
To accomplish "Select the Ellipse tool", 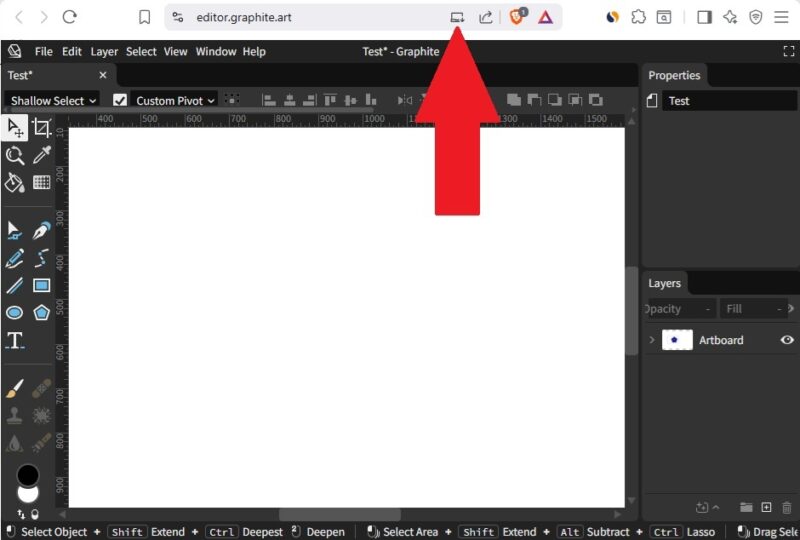I will tap(15, 312).
